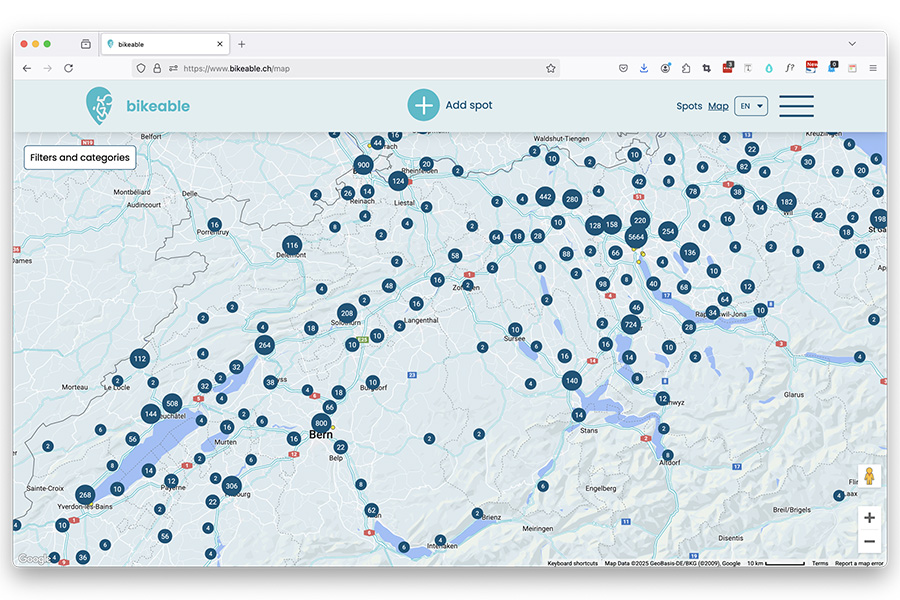Zoom in on the map

click(x=869, y=517)
